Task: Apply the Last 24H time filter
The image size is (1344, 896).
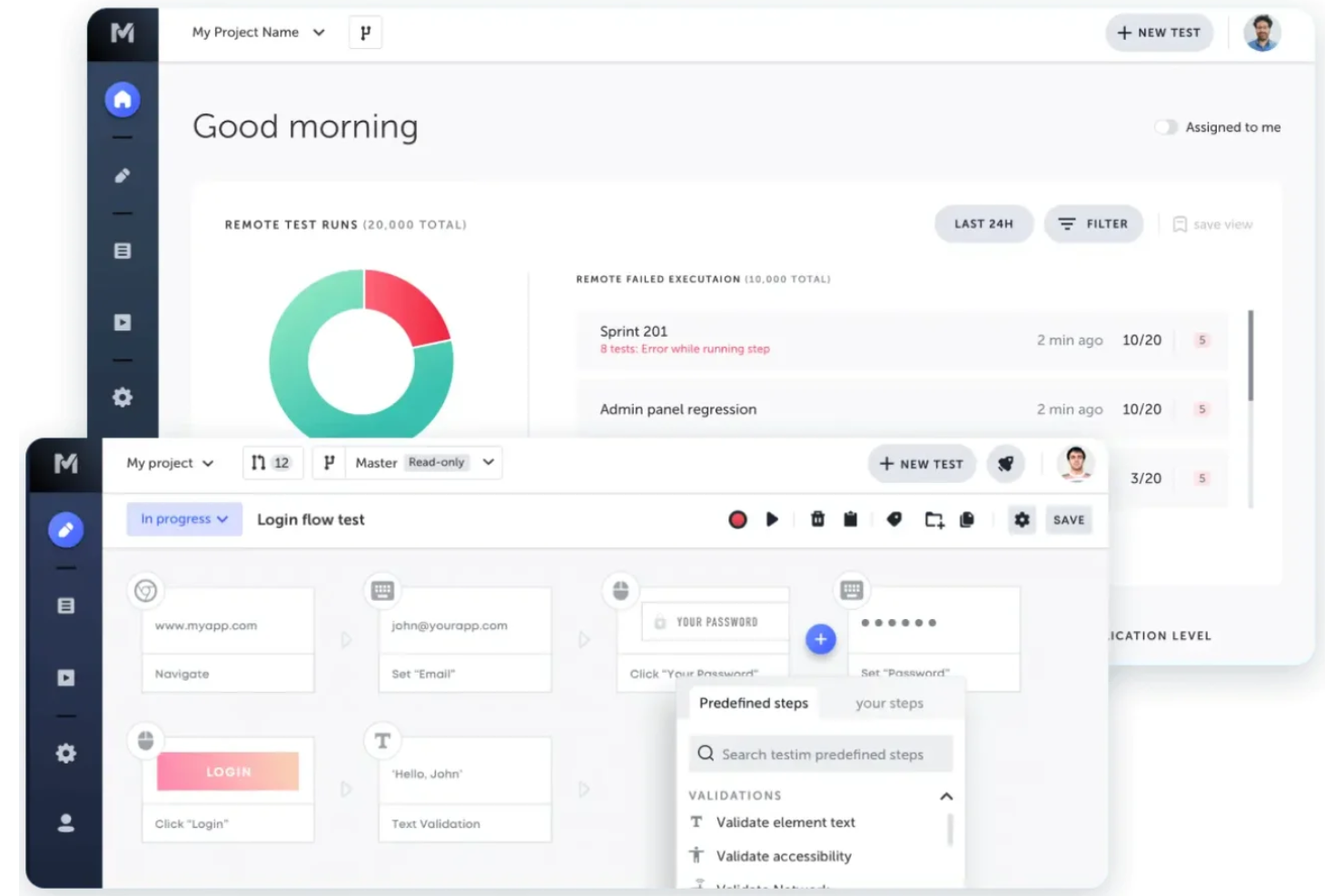Action: point(983,223)
